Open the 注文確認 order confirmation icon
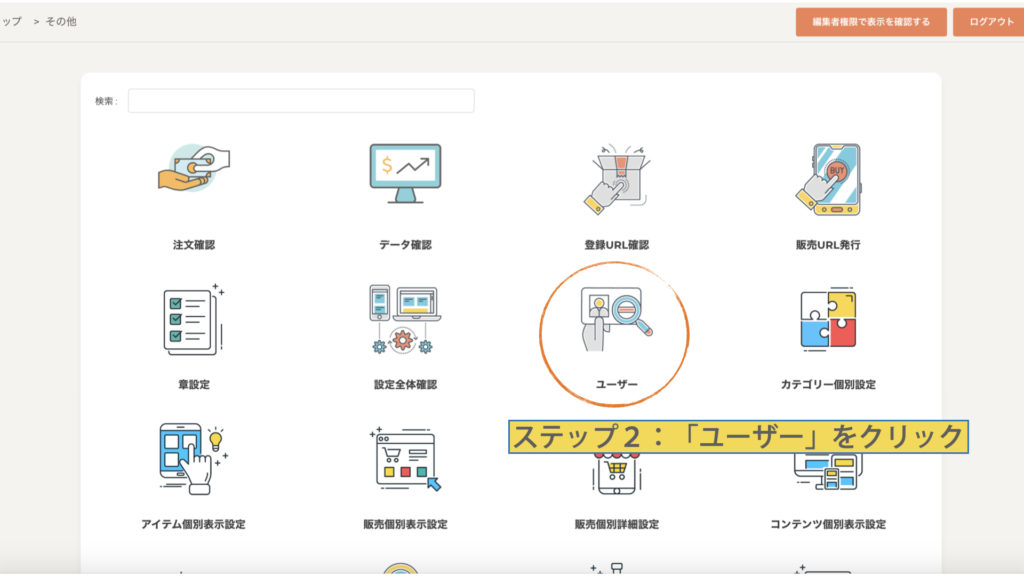This screenshot has width=1024, height=576. click(194, 177)
